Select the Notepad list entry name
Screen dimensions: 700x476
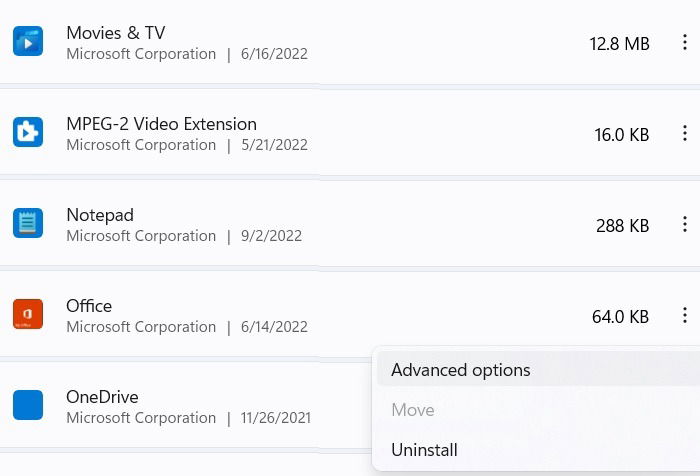[100, 215]
